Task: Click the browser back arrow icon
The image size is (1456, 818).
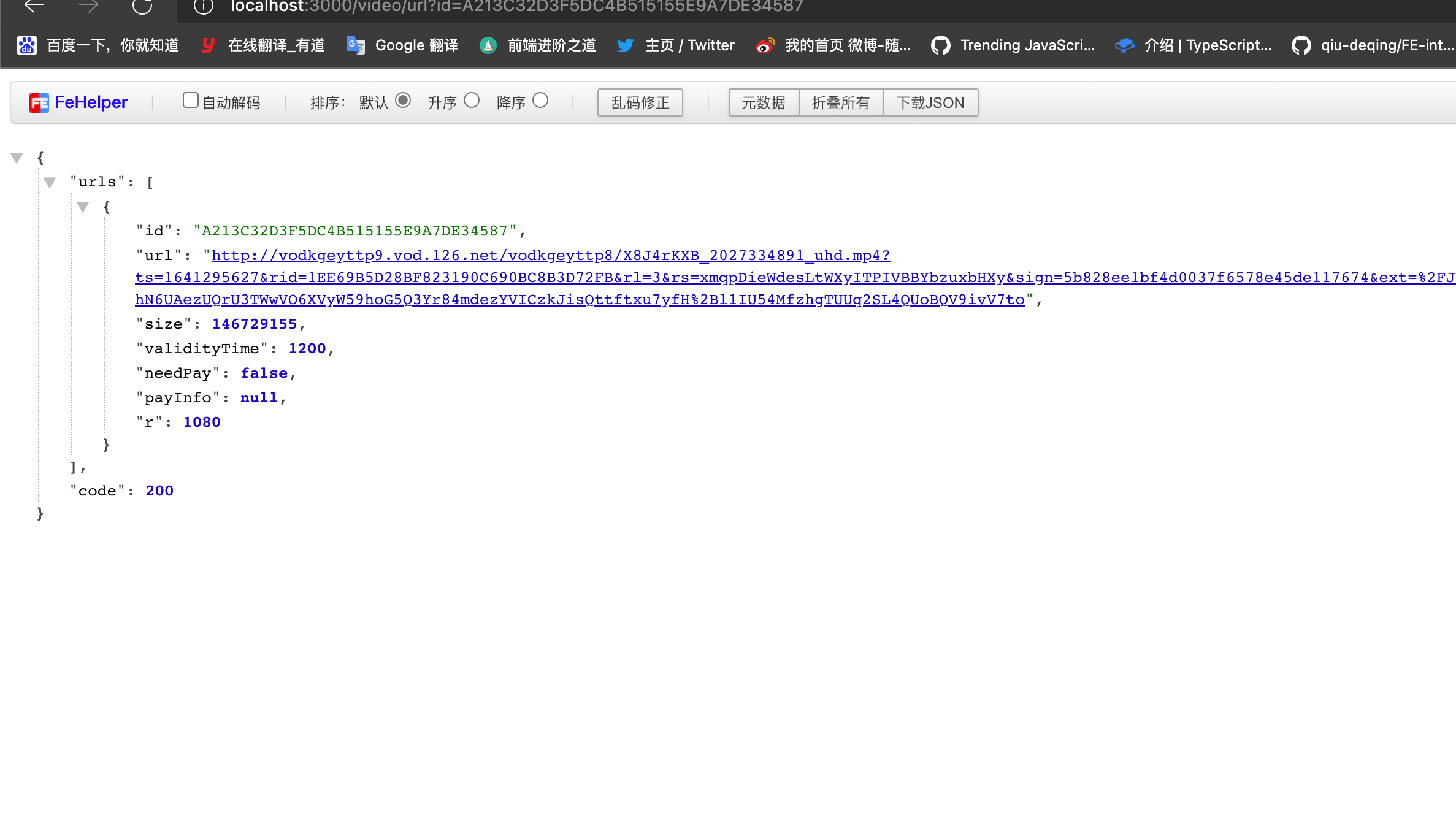Action: (34, 6)
